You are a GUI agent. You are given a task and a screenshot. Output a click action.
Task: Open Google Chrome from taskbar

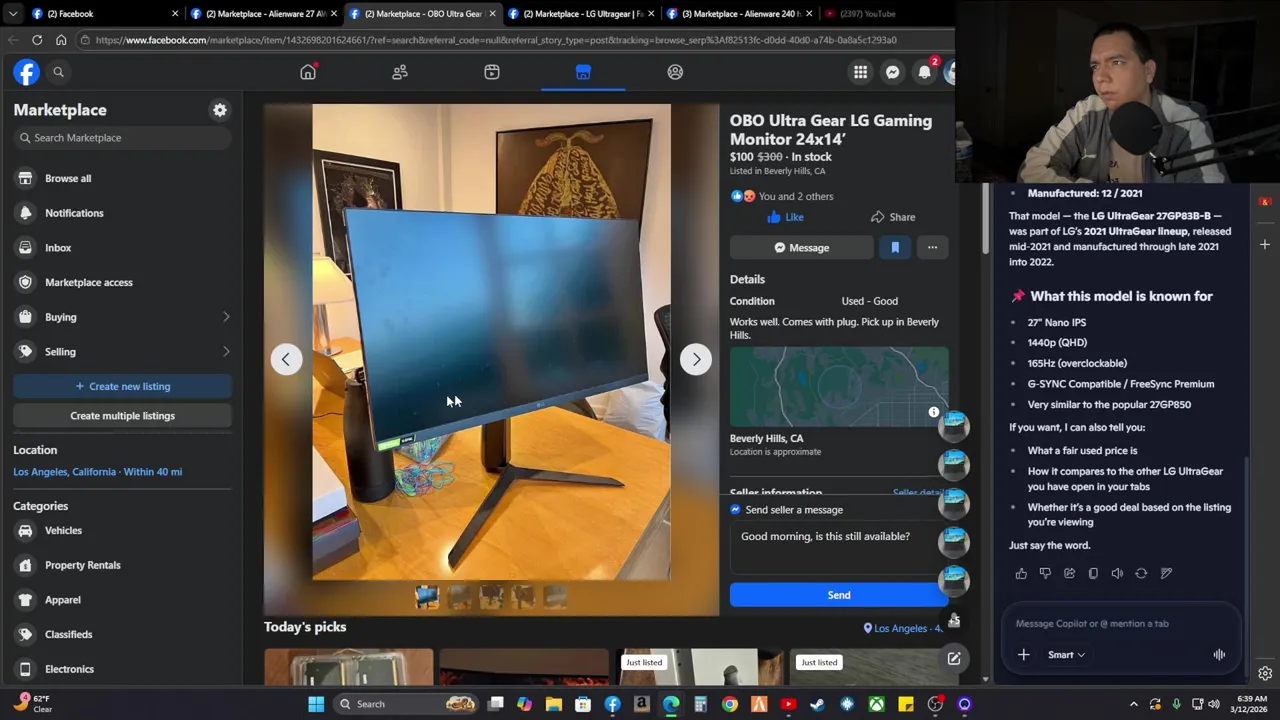point(730,704)
